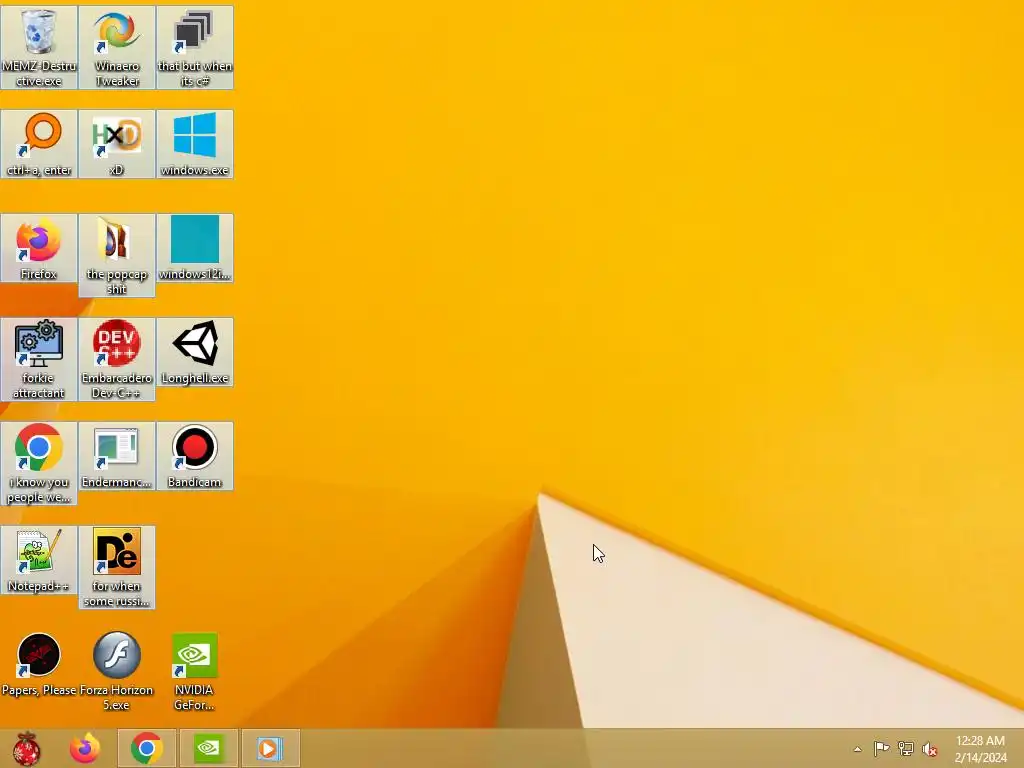Select the Endermanc... desktop shortcut

pyautogui.click(x=117, y=456)
